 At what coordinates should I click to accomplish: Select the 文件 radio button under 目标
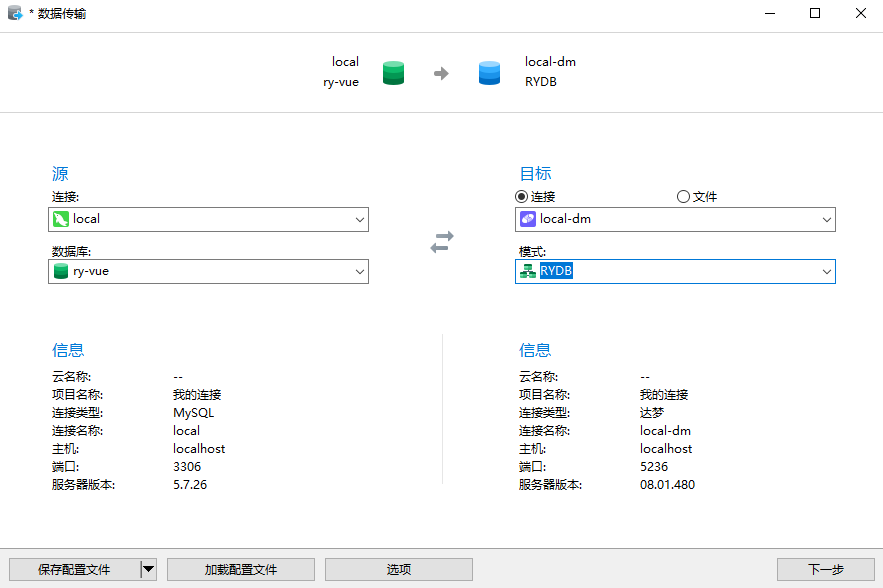(x=683, y=196)
